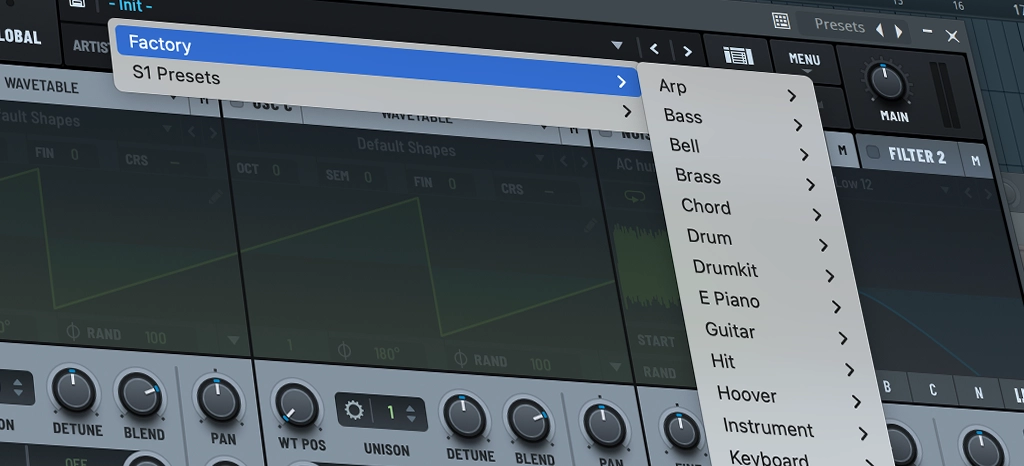Image resolution: width=1024 pixels, height=466 pixels.
Task: Click the OSC C wavetable pencil edit icon
Action: pos(591,226)
